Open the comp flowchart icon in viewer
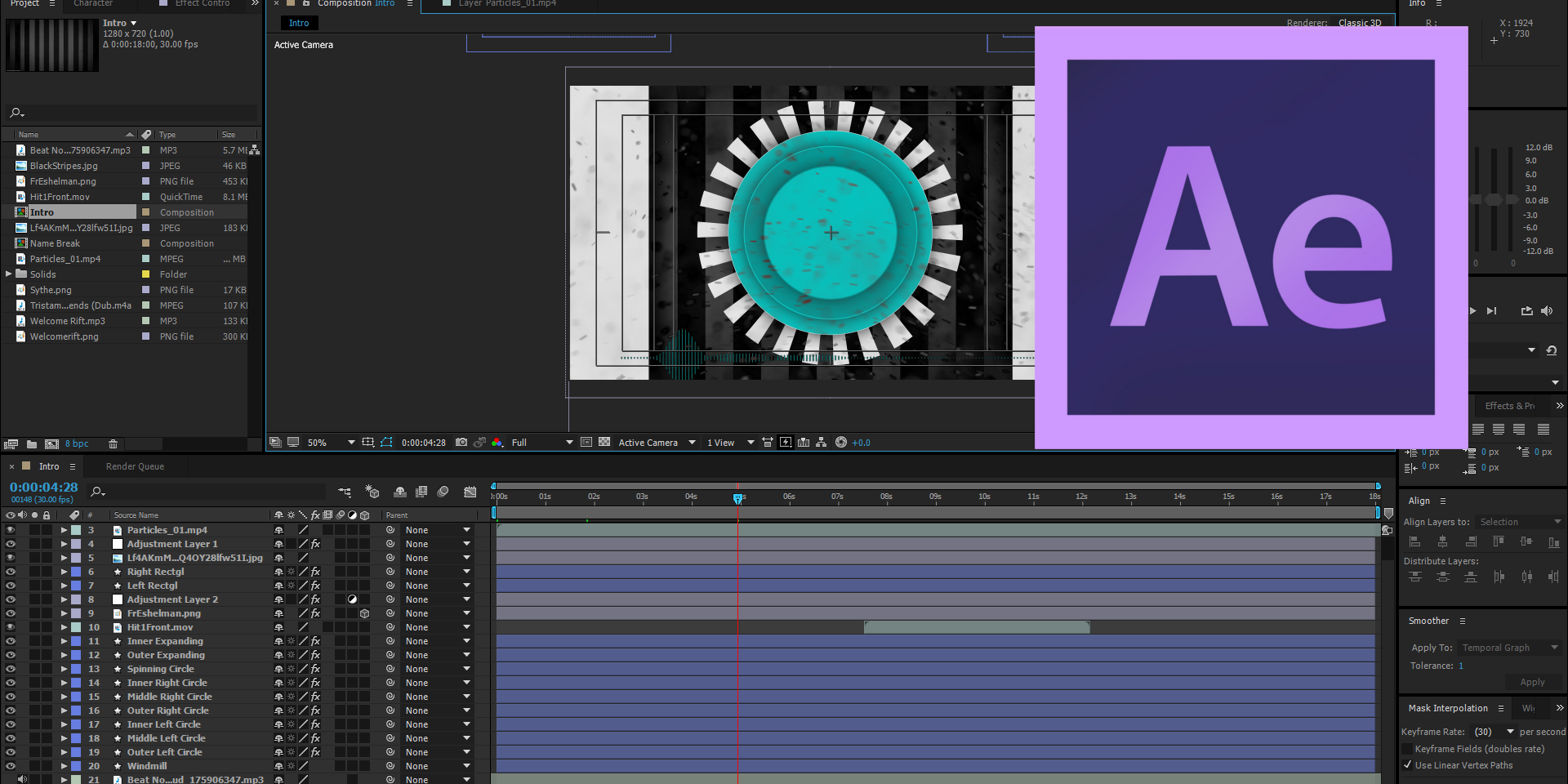The image size is (1568, 784). (822, 443)
